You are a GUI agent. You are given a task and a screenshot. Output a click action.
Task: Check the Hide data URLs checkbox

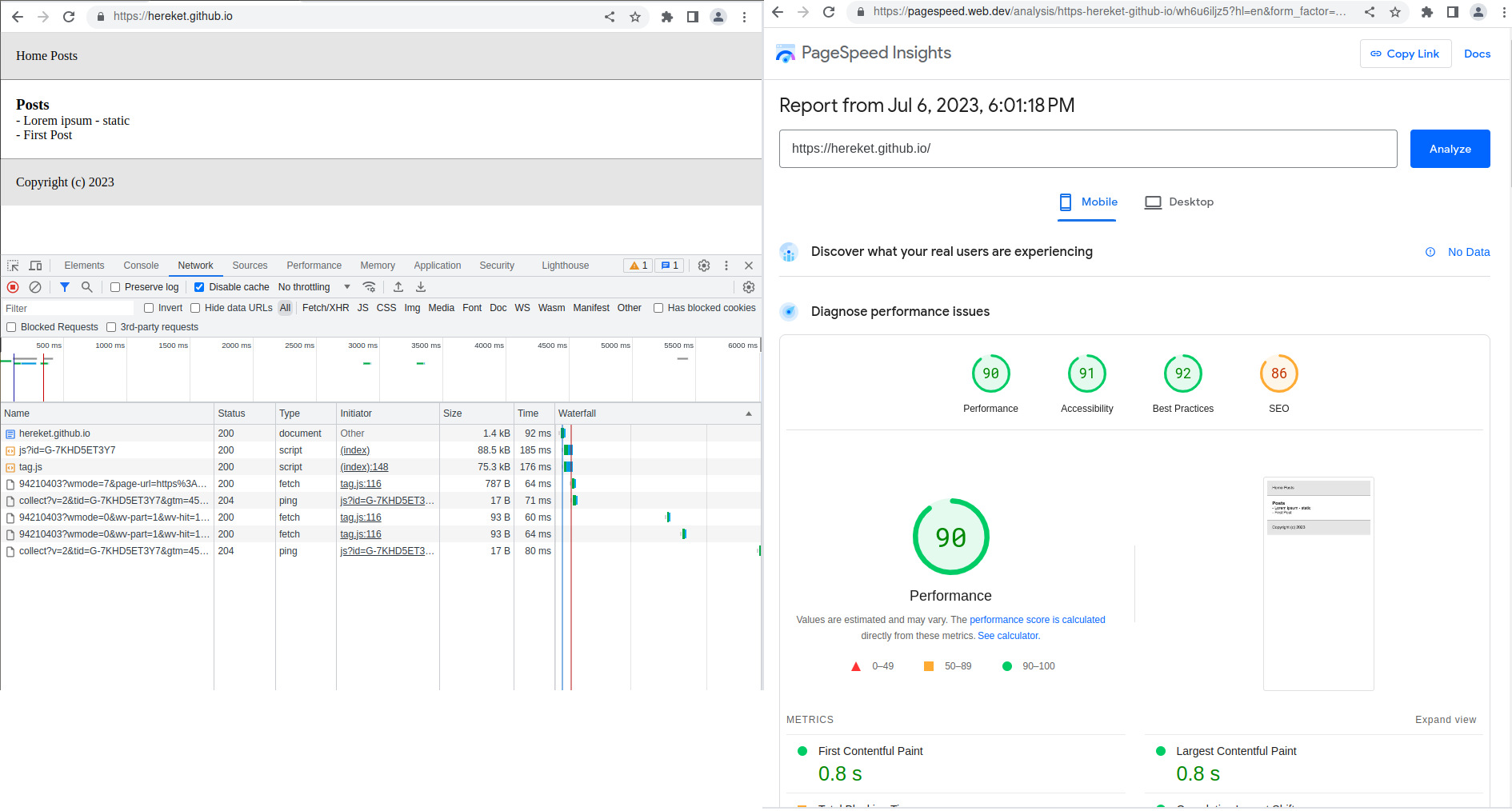pos(195,308)
